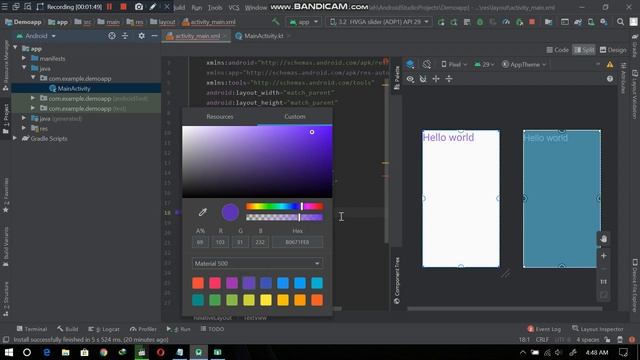
Task: Open Windows Start menu
Action: [x=9, y=352]
